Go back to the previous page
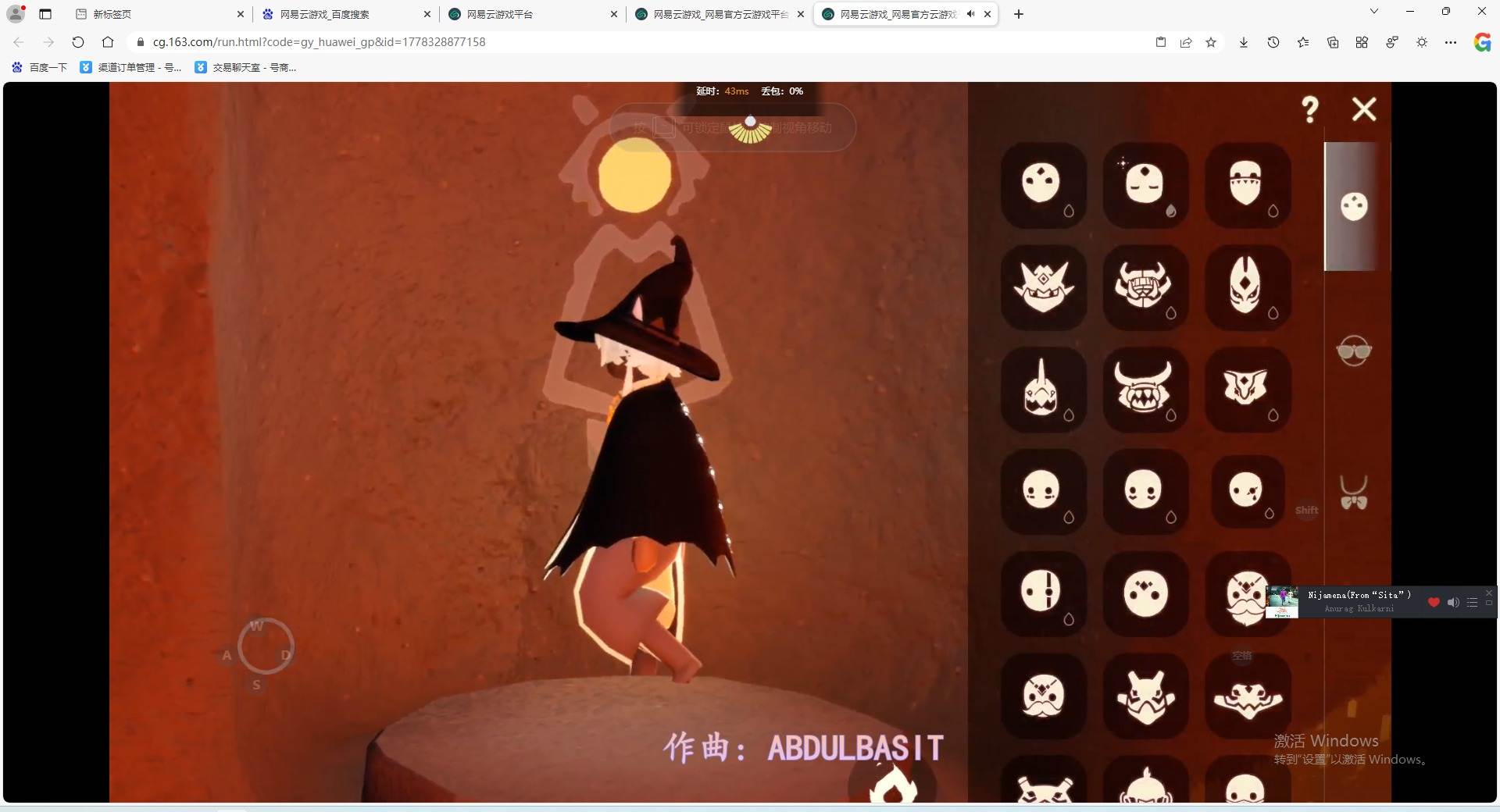The width and height of the screenshot is (1500, 812). [x=19, y=42]
